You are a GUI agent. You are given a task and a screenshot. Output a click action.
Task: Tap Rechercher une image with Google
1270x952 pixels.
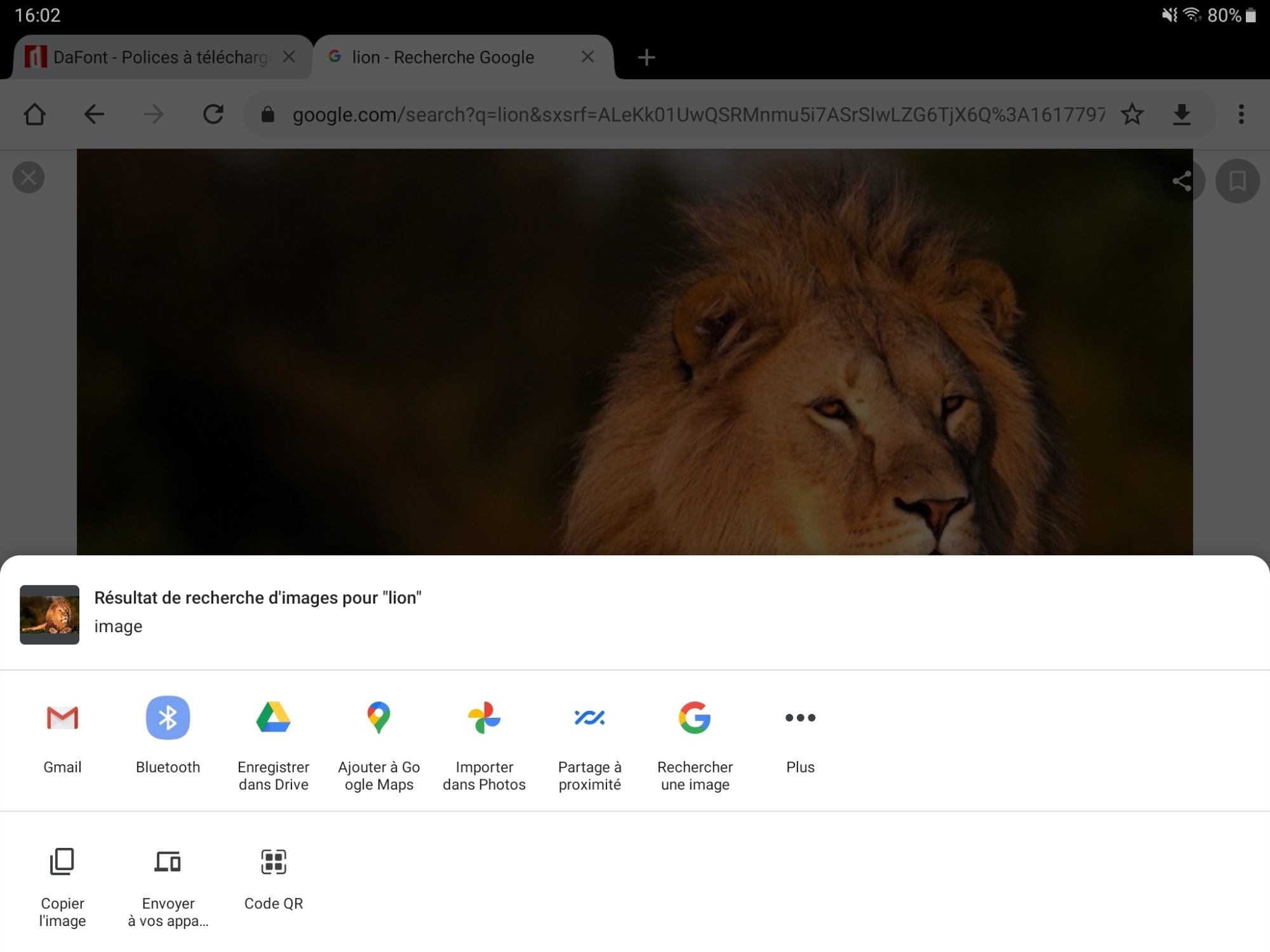click(x=695, y=718)
